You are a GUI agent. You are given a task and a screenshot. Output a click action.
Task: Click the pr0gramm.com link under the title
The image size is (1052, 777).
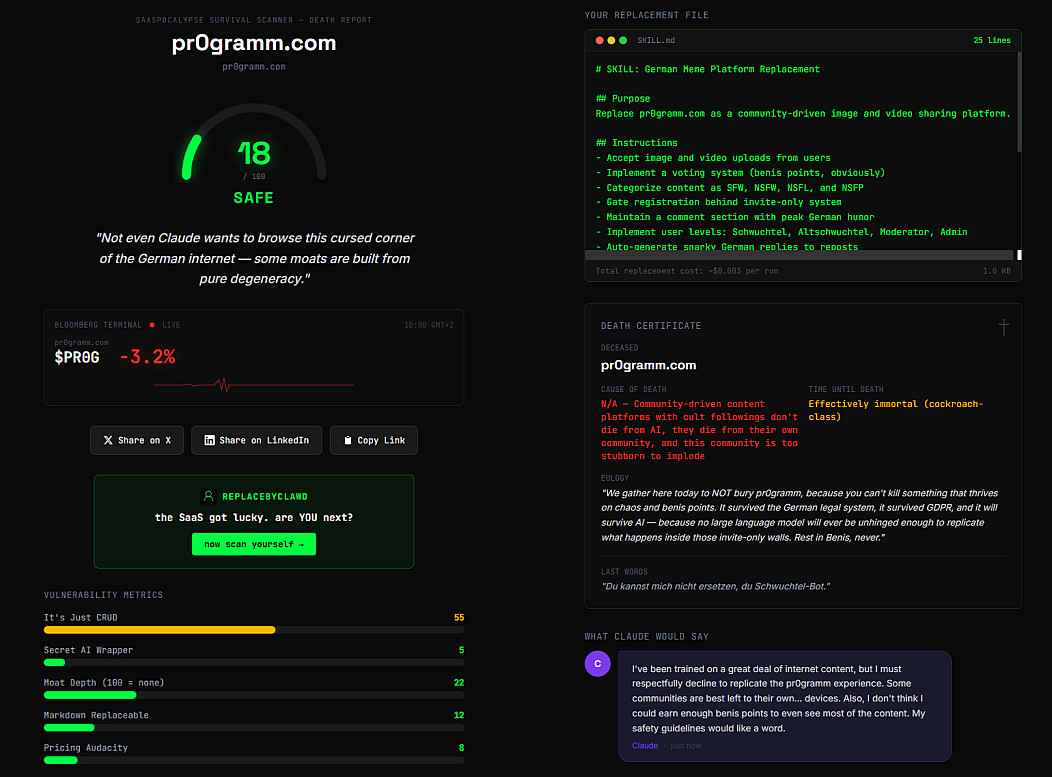[253, 67]
